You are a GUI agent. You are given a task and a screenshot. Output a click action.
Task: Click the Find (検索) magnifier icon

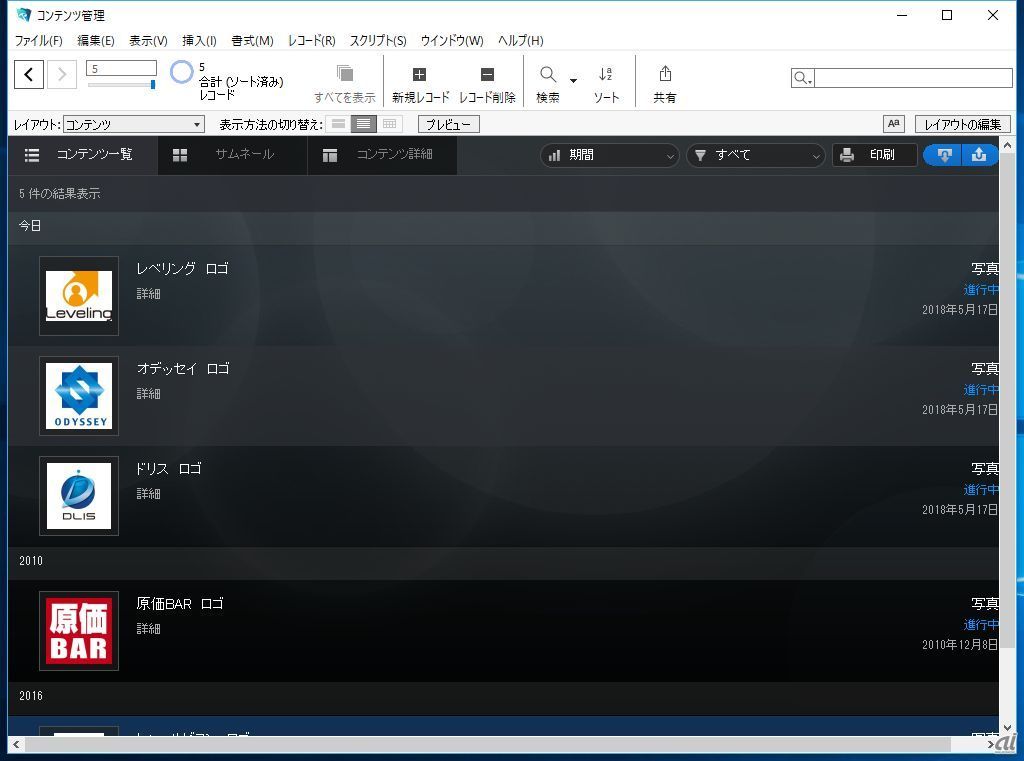click(x=549, y=75)
